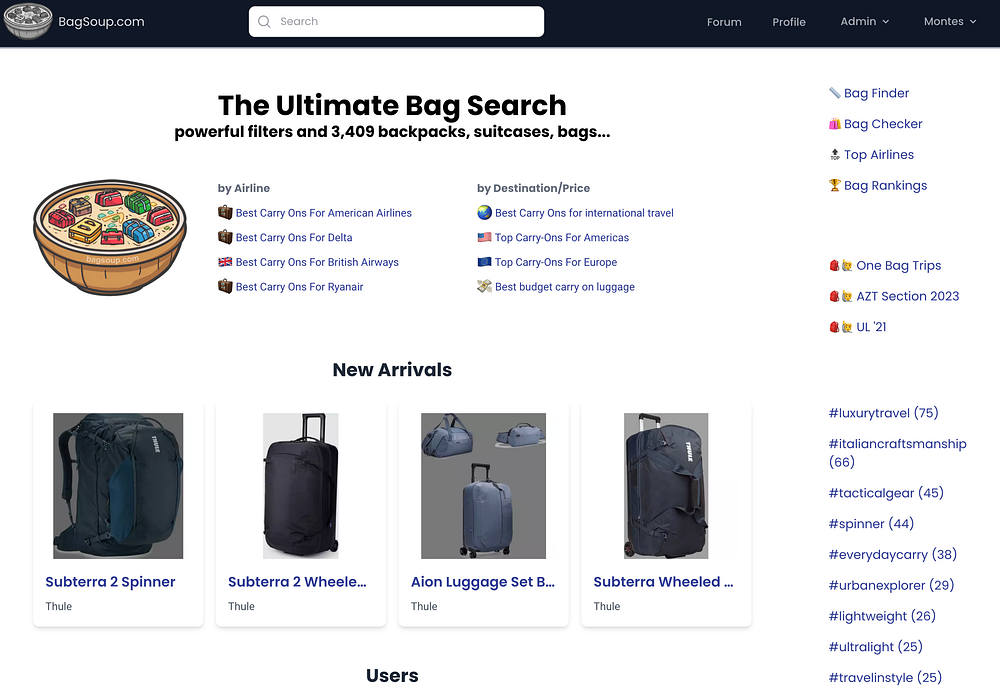1000x694 pixels.
Task: Open Best Carry Ons For Ryanair link
Action: pyautogui.click(x=299, y=287)
